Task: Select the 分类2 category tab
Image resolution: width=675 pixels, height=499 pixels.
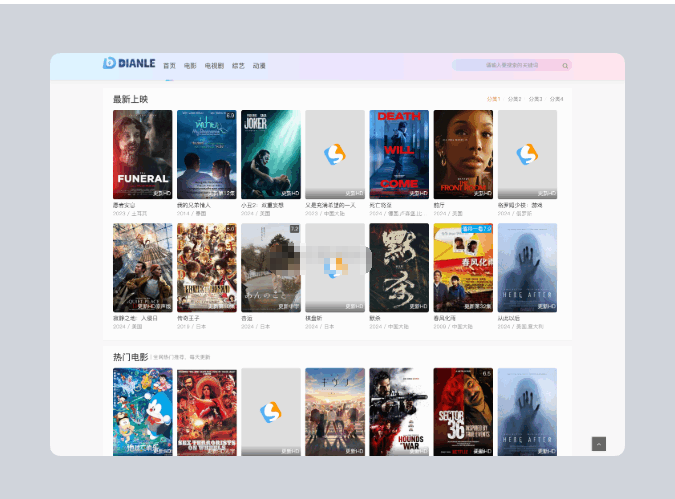Action: (514, 99)
